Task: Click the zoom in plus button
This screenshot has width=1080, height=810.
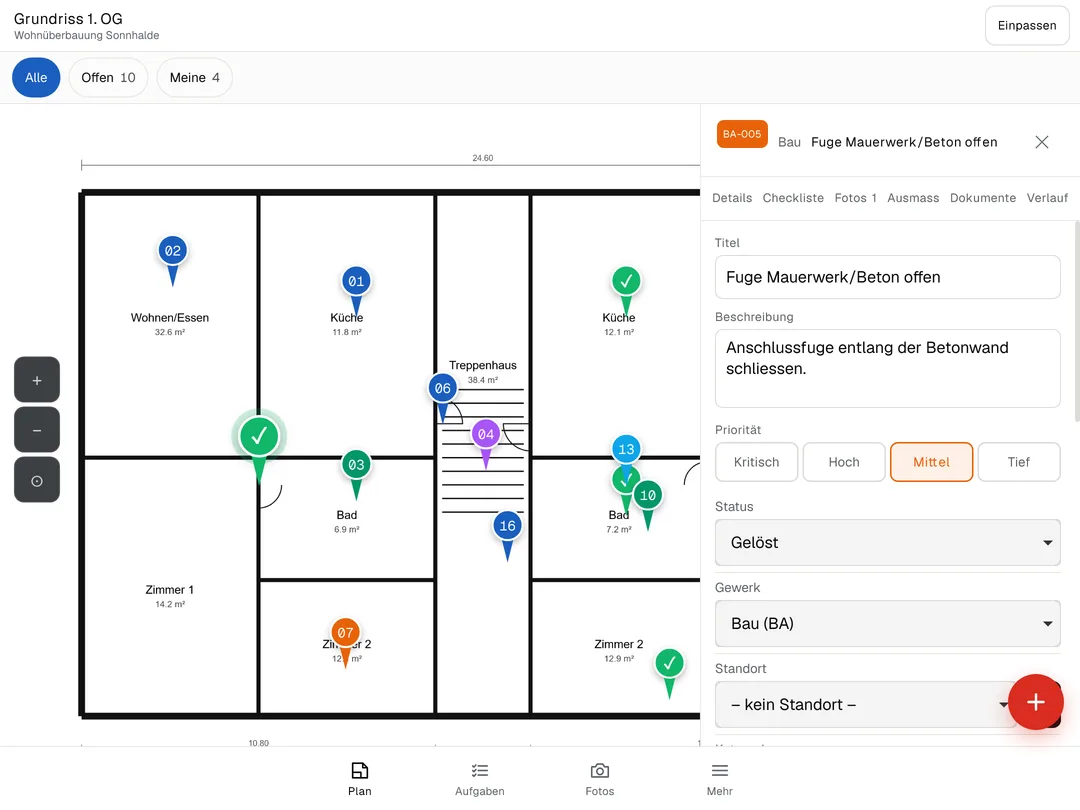Action: tap(37, 380)
